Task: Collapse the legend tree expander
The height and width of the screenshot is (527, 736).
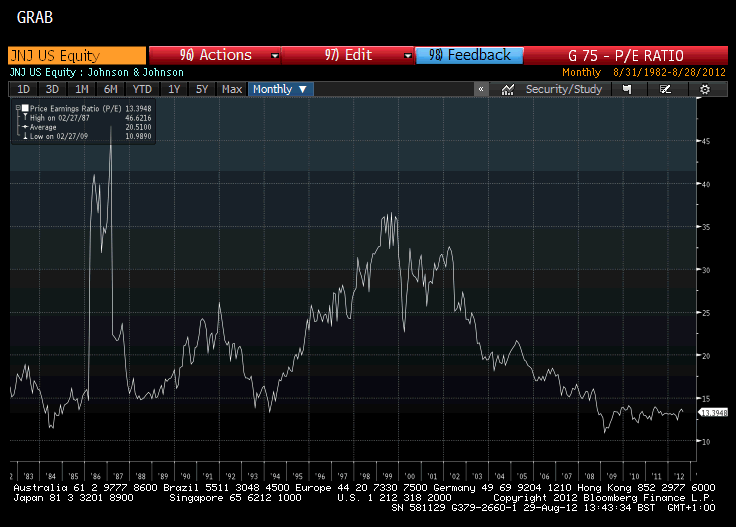Action: coord(18,108)
